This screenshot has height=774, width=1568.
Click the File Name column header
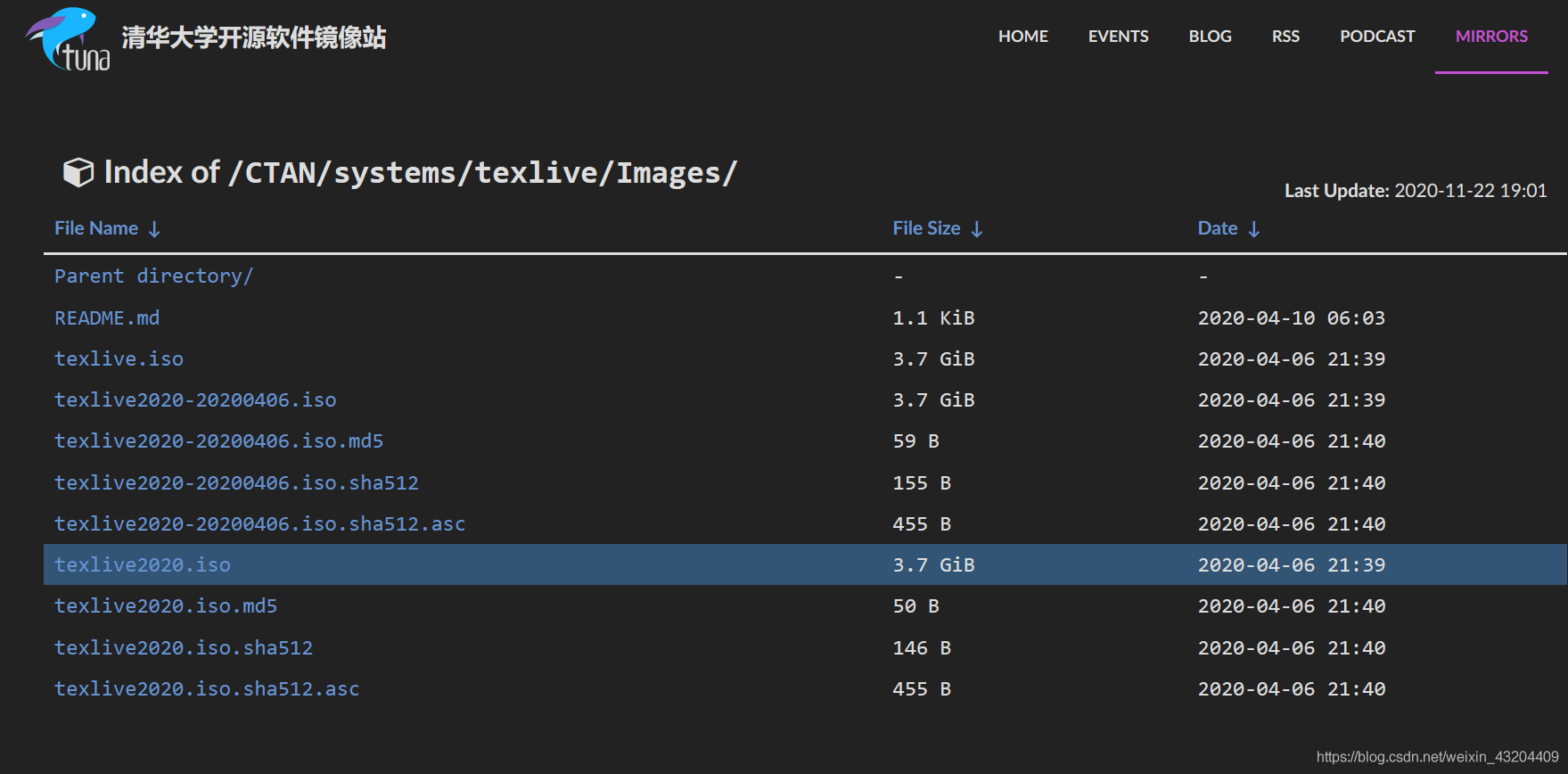(x=96, y=228)
